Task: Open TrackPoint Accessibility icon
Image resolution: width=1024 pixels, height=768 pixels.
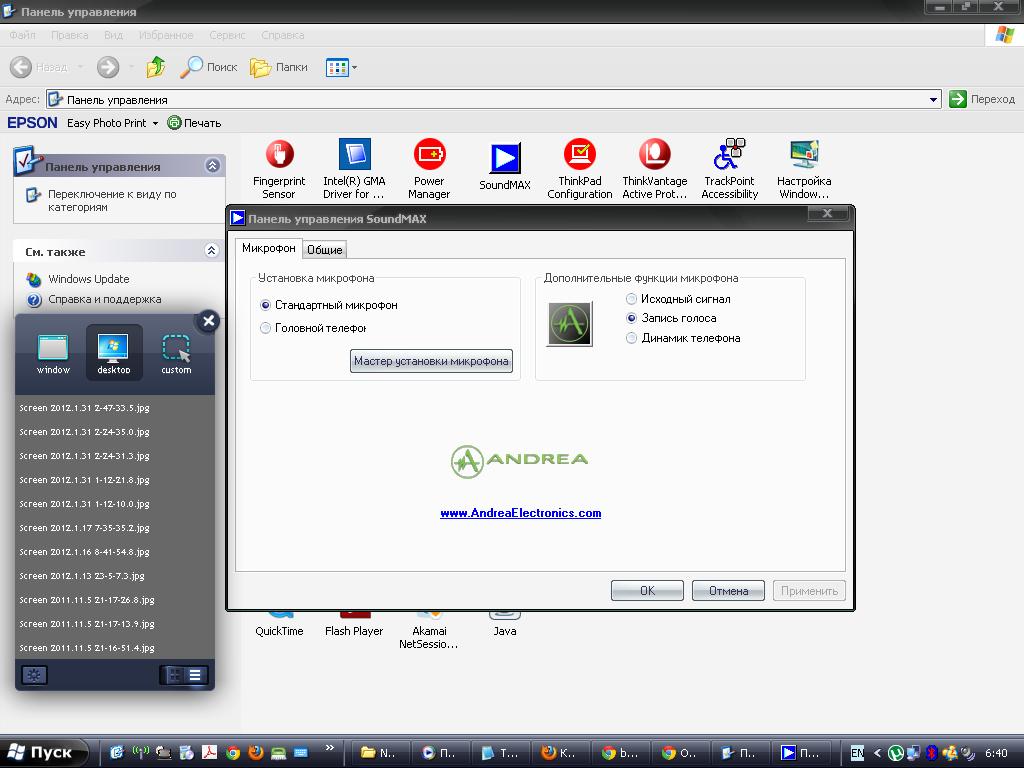Action: [729, 168]
